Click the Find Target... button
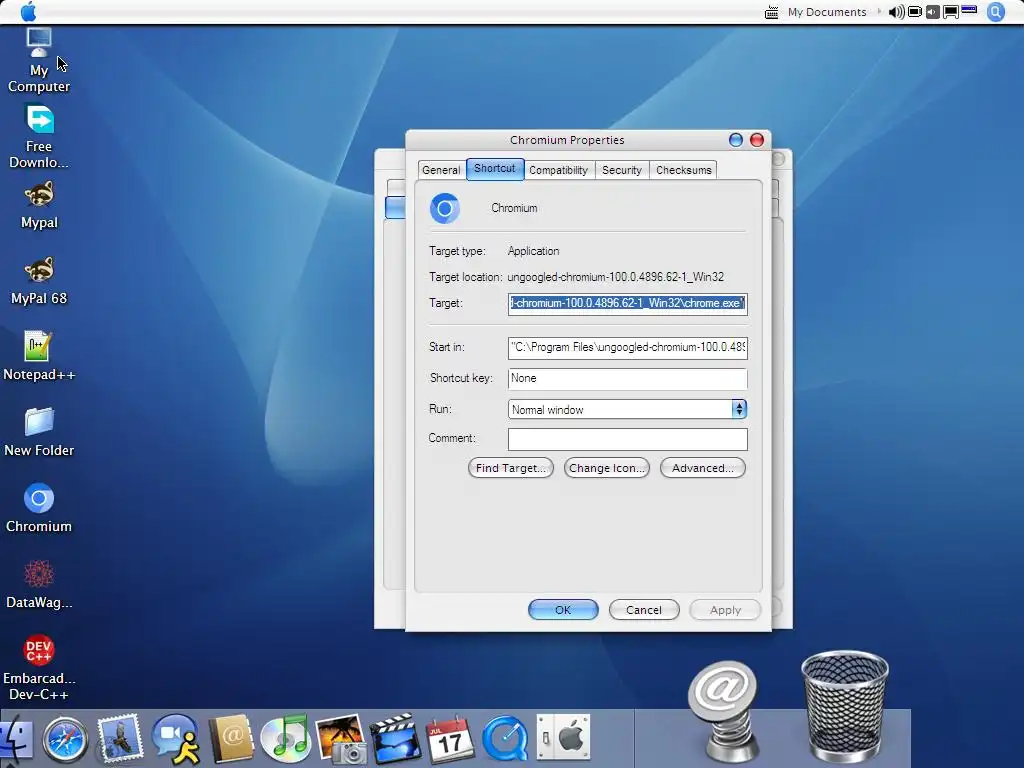1024x768 pixels. [511, 468]
